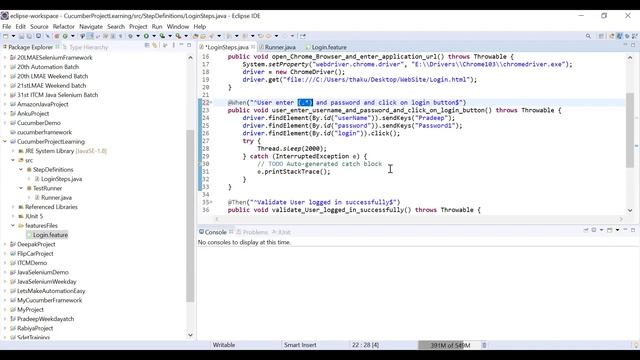This screenshot has width=640, height=360.
Task: Collapse the TestRunner package
Action: coord(21,188)
